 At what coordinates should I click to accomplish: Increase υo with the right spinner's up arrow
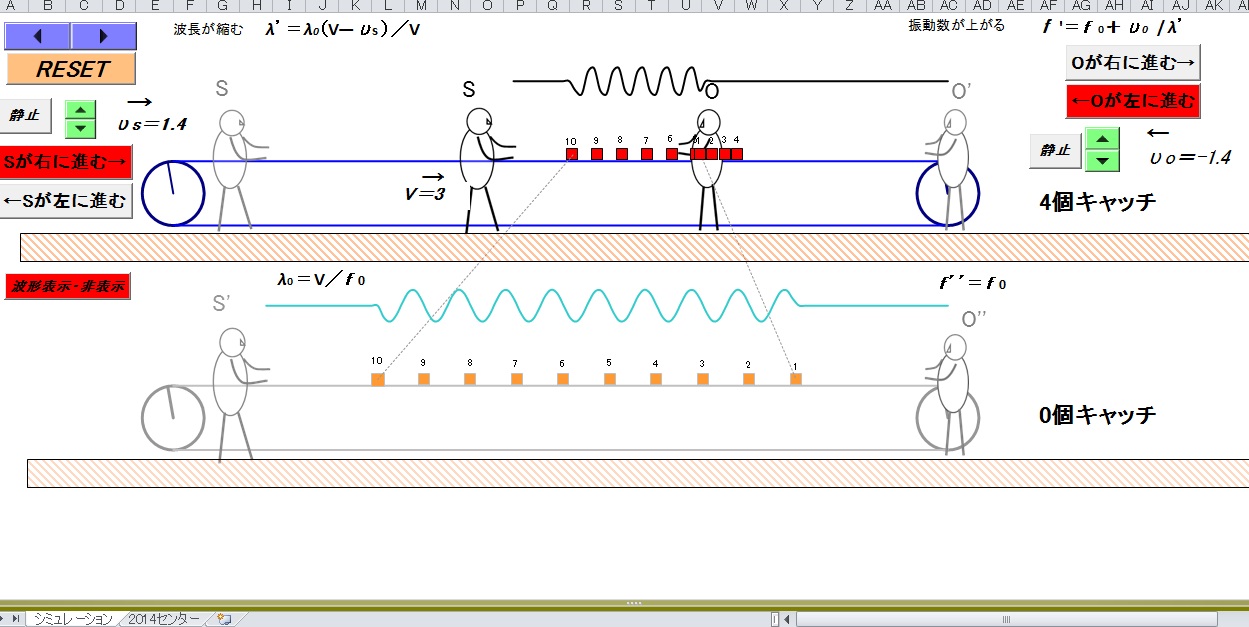pyautogui.click(x=1102, y=140)
